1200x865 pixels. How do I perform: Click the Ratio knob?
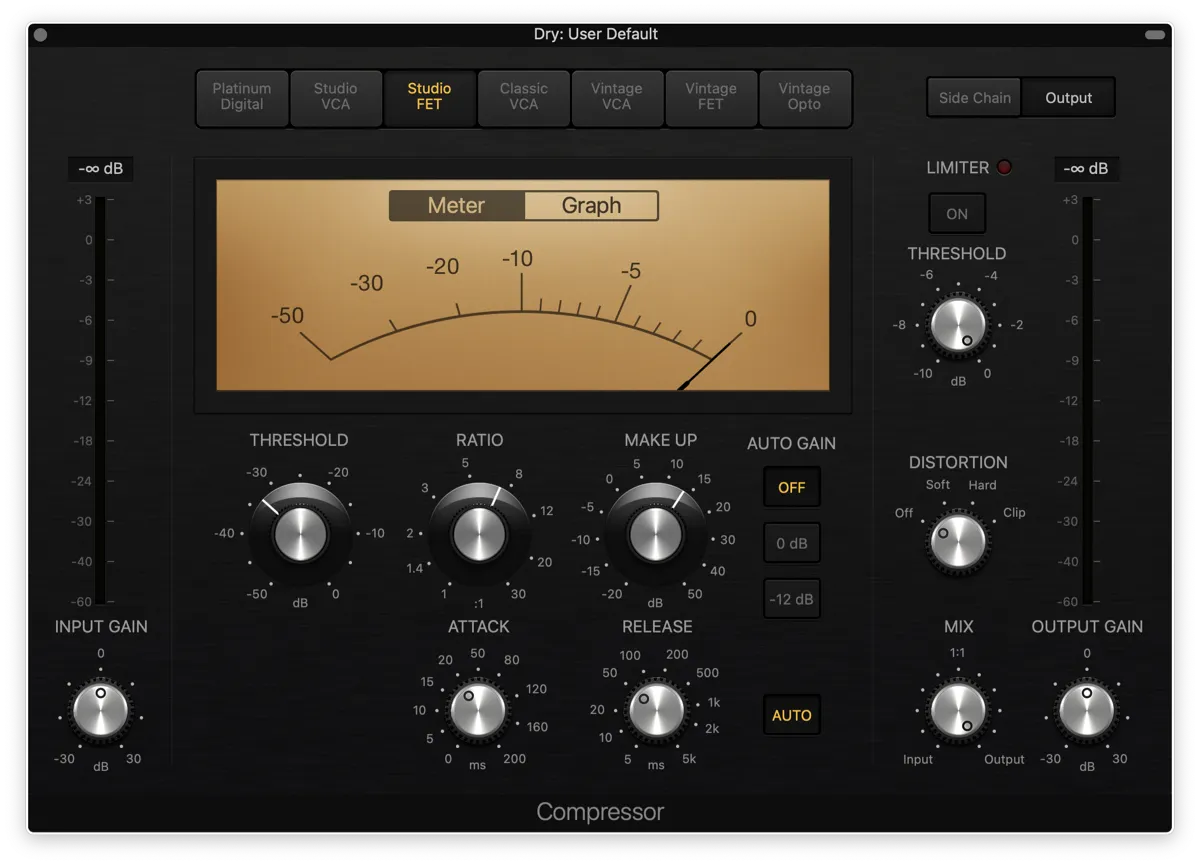point(479,533)
